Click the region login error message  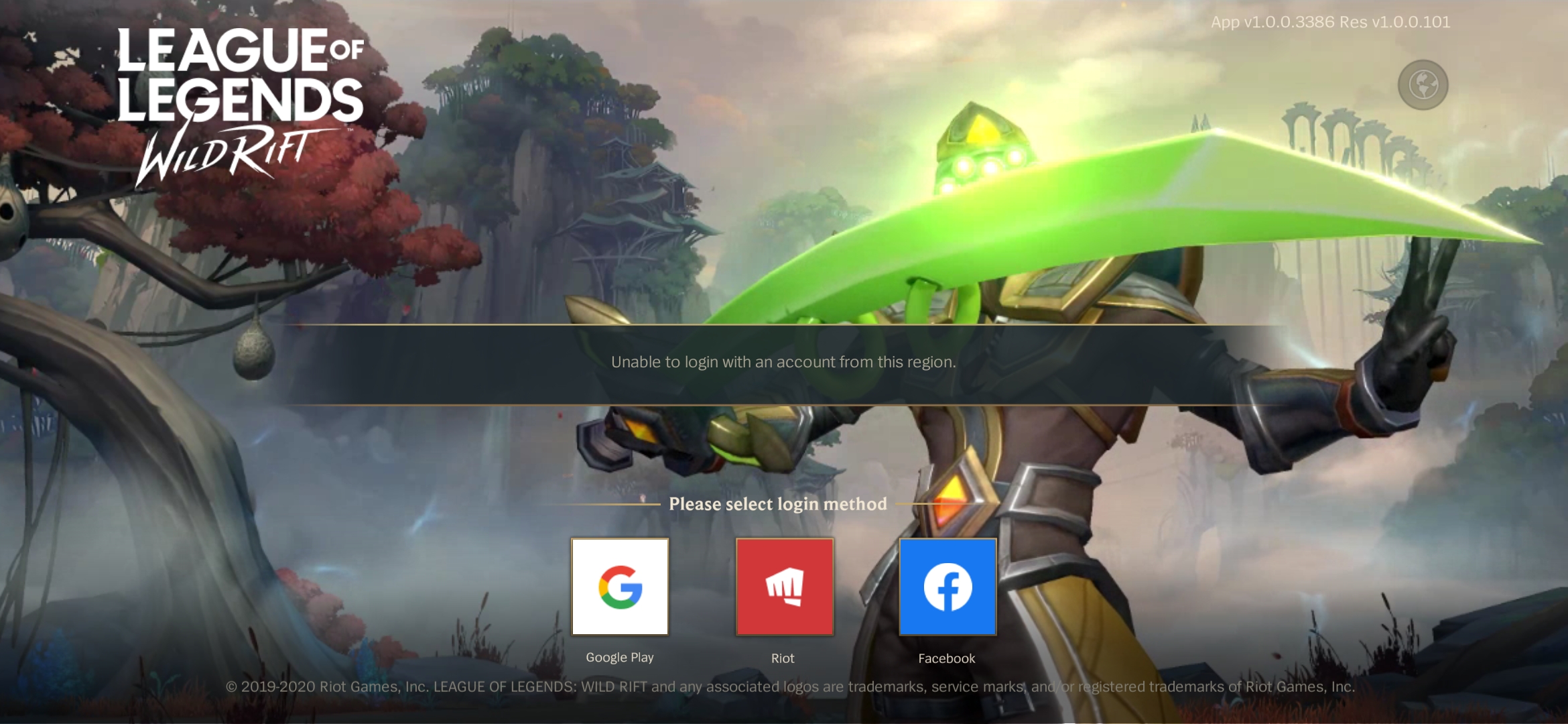click(783, 362)
